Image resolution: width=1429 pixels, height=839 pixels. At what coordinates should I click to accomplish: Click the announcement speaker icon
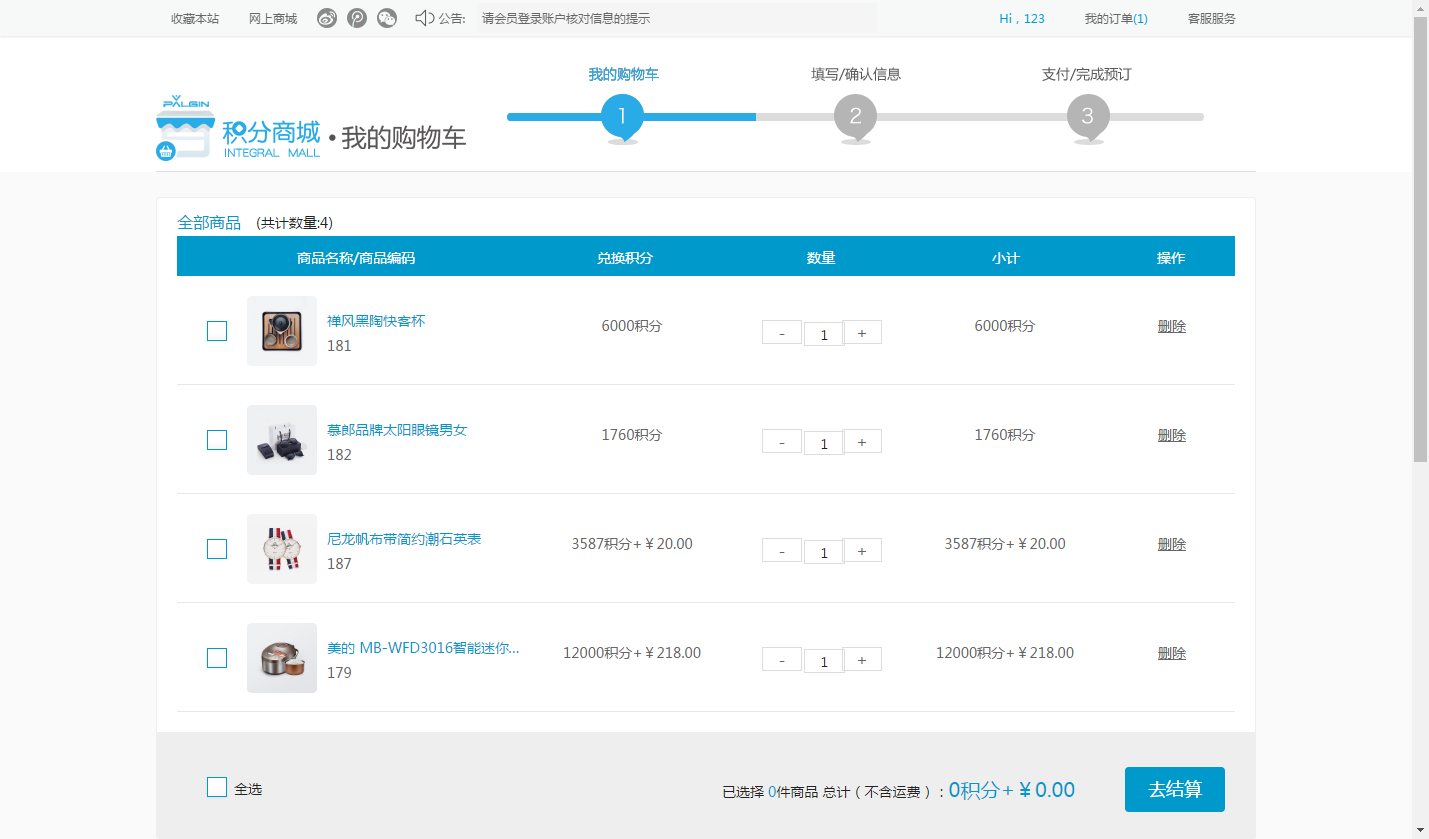(424, 18)
